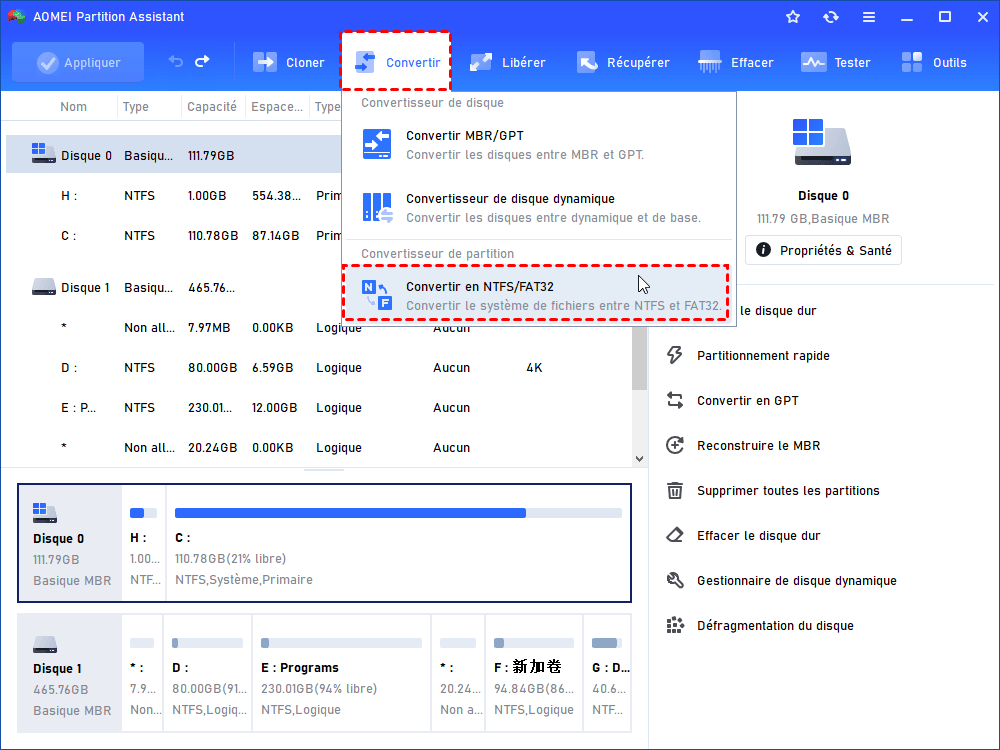Click the D: partition block on Disque 1
Image resolution: width=1000 pixels, height=750 pixels.
[208, 673]
